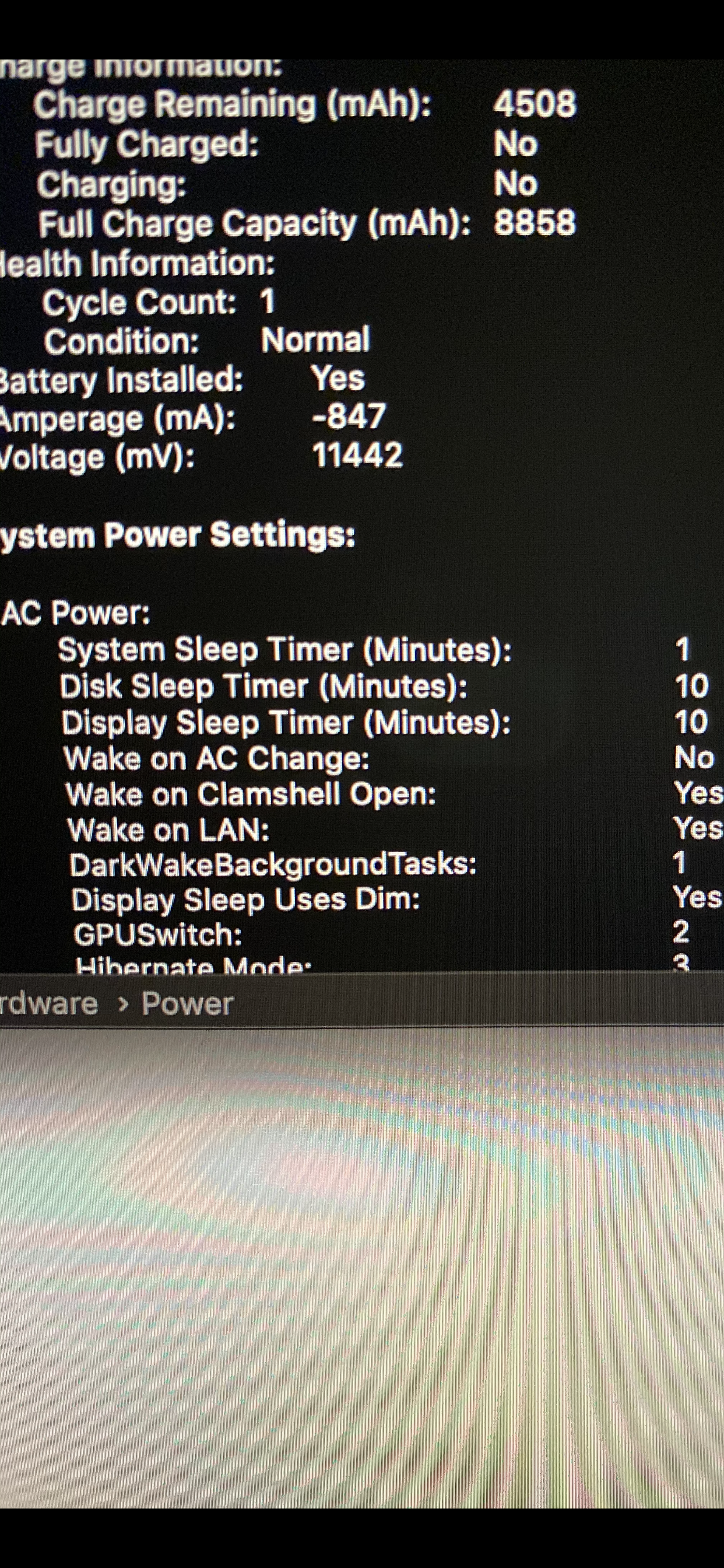Screen dimensions: 724x1568
Task: Click the DarkWakeBackgroundTasks label
Action: point(273,865)
